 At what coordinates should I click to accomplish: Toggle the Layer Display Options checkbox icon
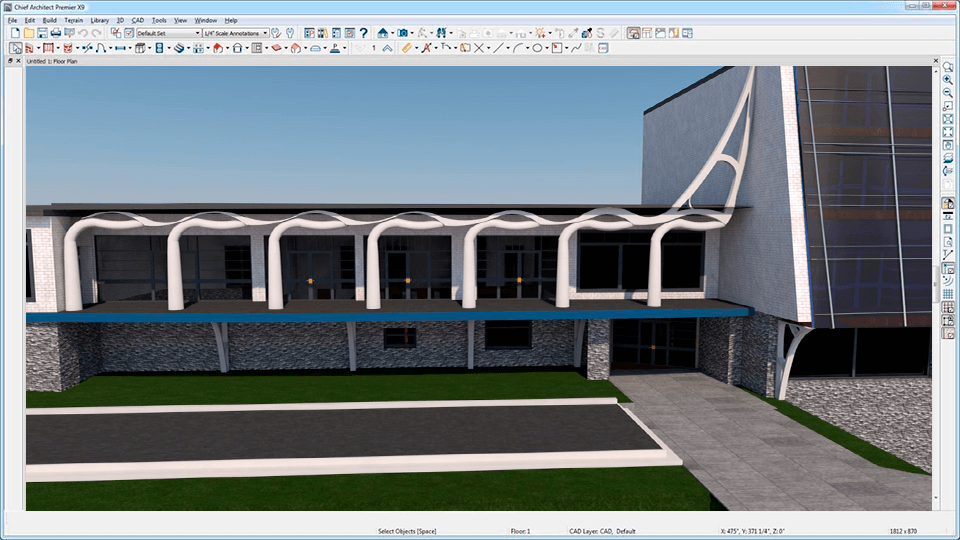129,33
